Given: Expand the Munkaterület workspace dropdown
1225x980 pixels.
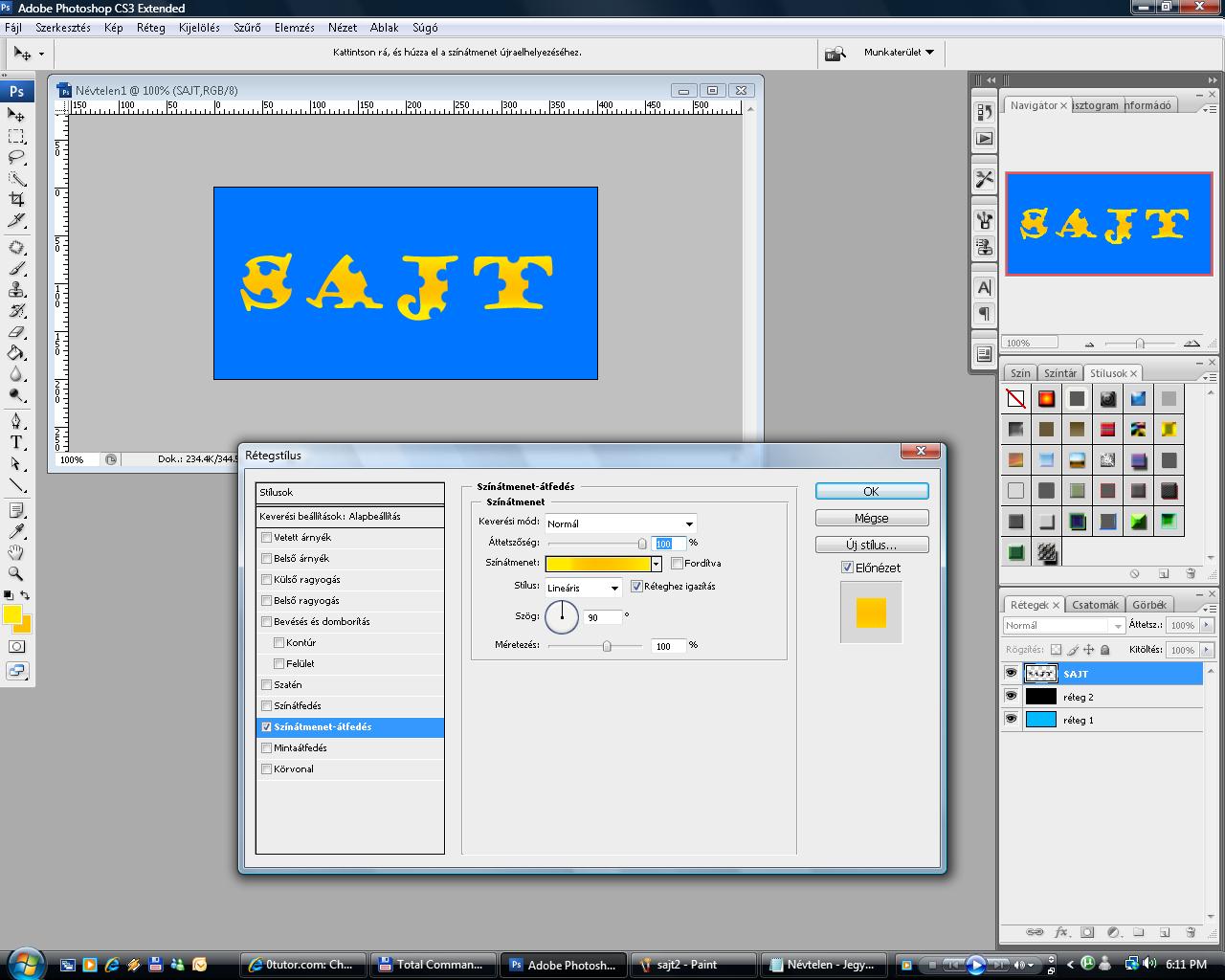Looking at the screenshot, I should (x=899, y=53).
